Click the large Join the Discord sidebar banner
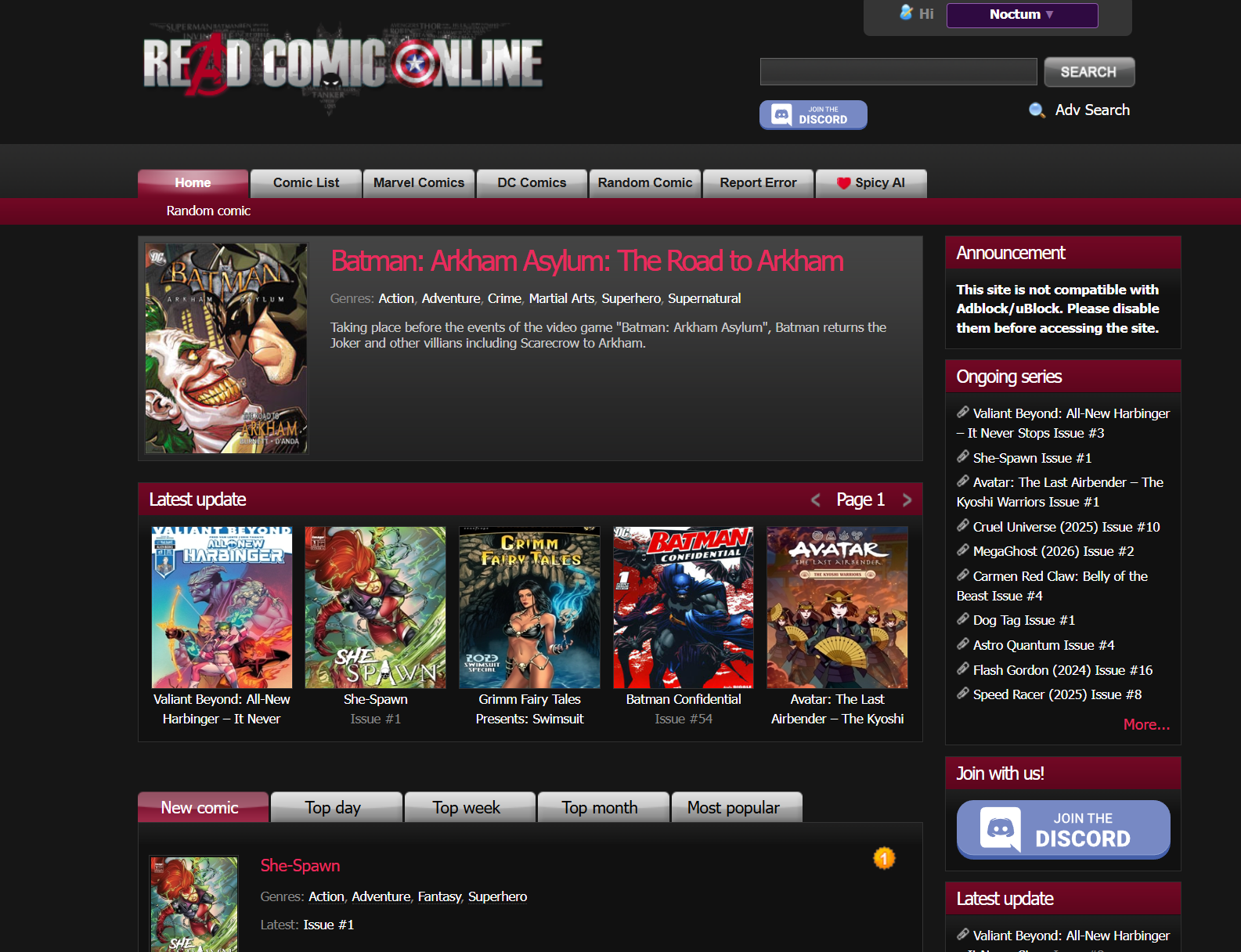Viewport: 1241px width, 952px height. tap(1063, 829)
